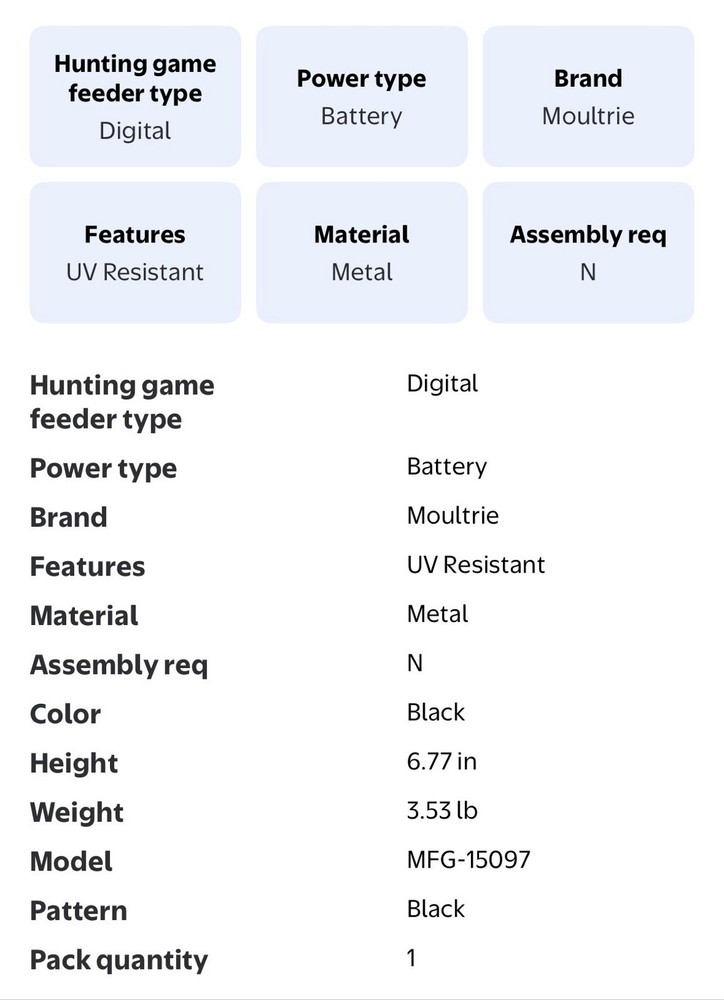Viewport: 724px width, 1000px height.
Task: Select the Assembly req card
Action: (588, 253)
